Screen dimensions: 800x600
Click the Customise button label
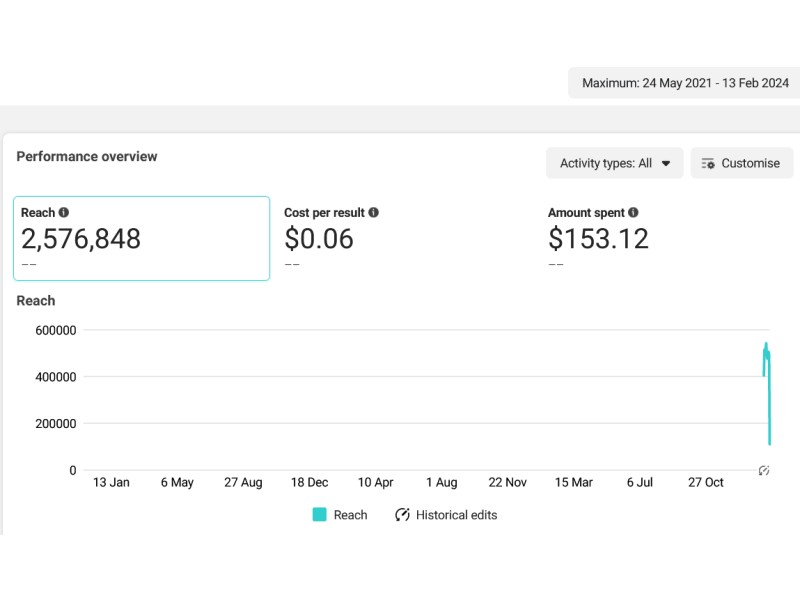(x=750, y=163)
